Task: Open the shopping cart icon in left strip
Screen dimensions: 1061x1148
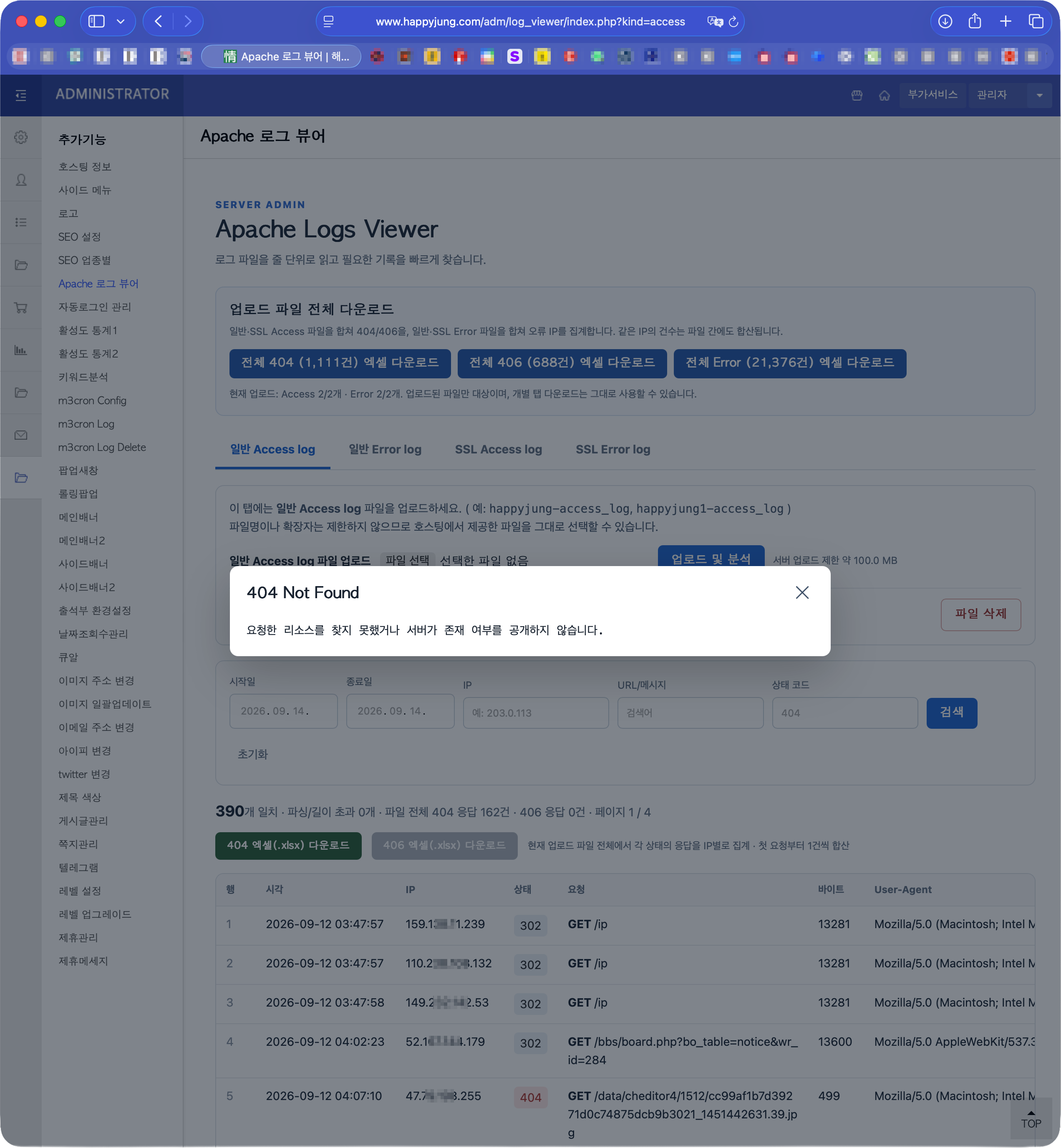Action: (21, 308)
